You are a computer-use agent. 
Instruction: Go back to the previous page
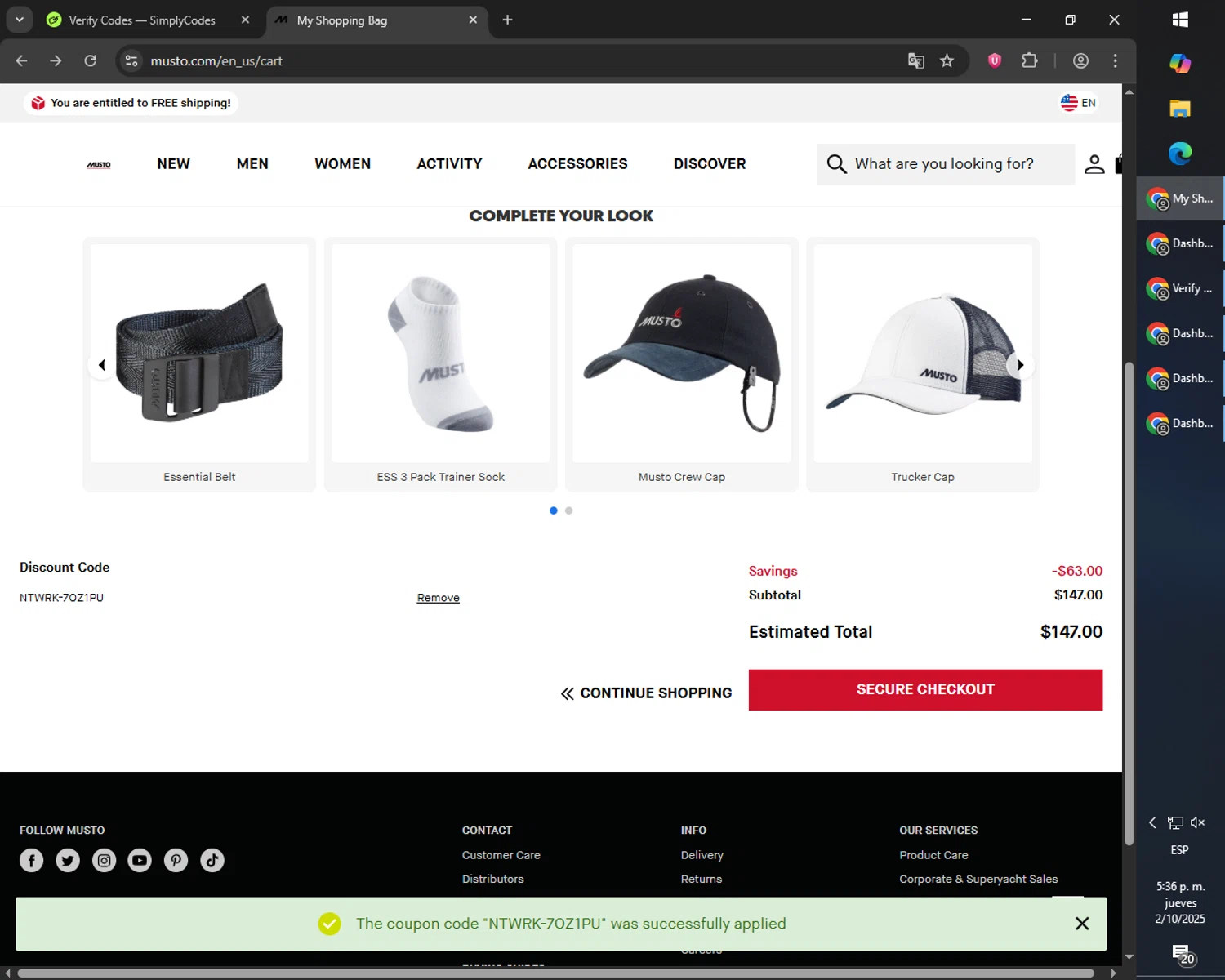[22, 60]
